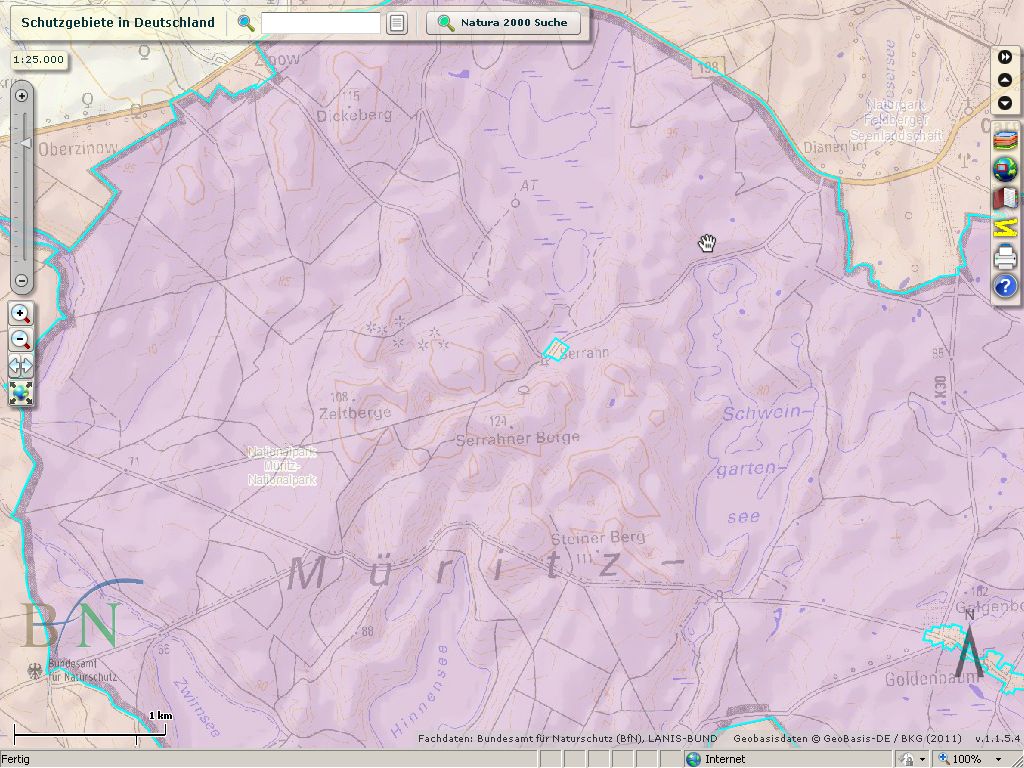The height and width of the screenshot is (768, 1024).
Task: Click the zoom-in magnifier tool
Action: 21,314
